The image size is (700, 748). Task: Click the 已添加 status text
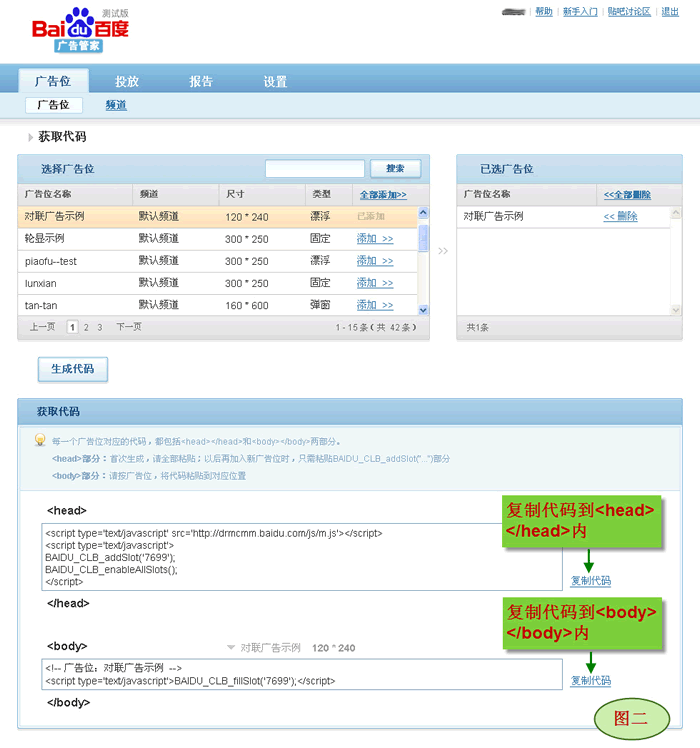click(371, 216)
